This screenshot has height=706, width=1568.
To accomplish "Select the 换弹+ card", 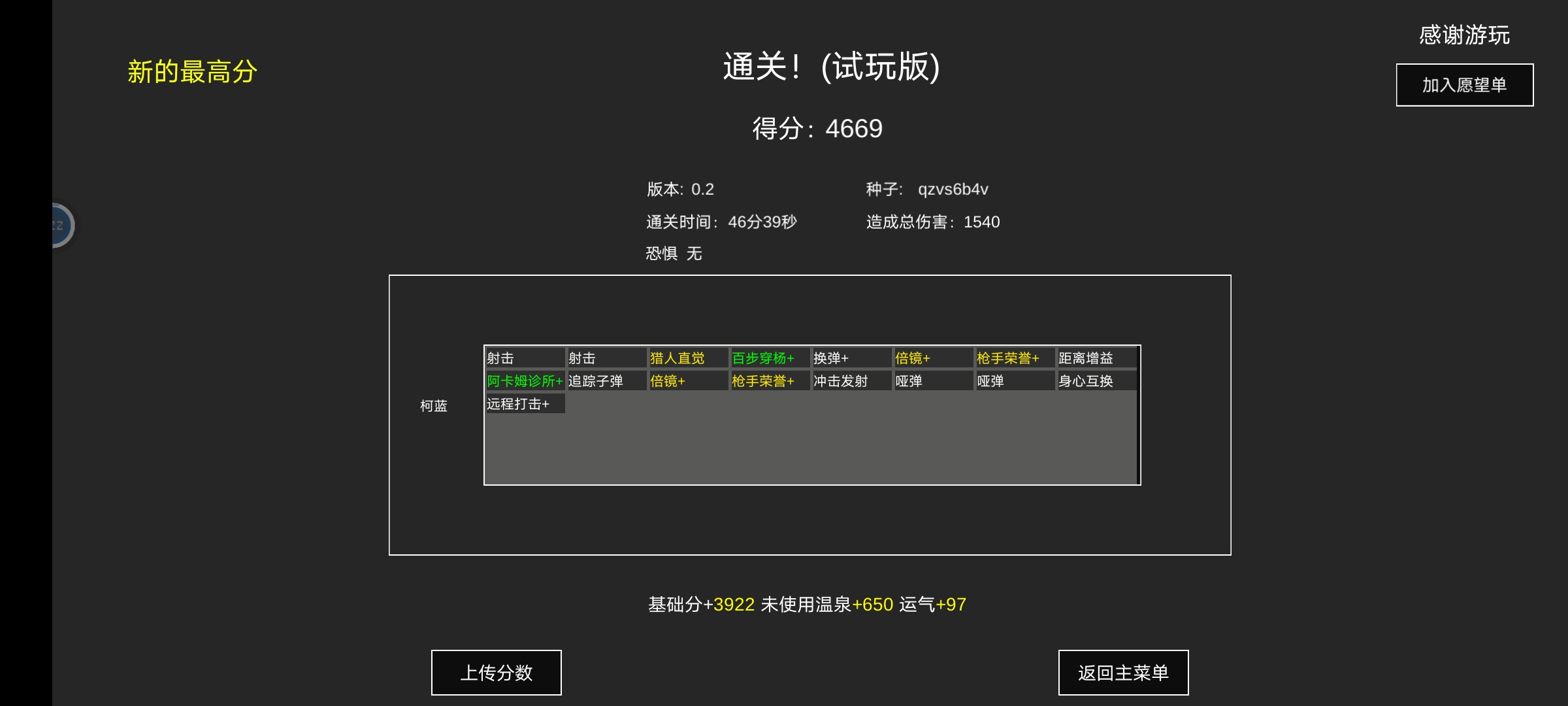I will point(851,358).
